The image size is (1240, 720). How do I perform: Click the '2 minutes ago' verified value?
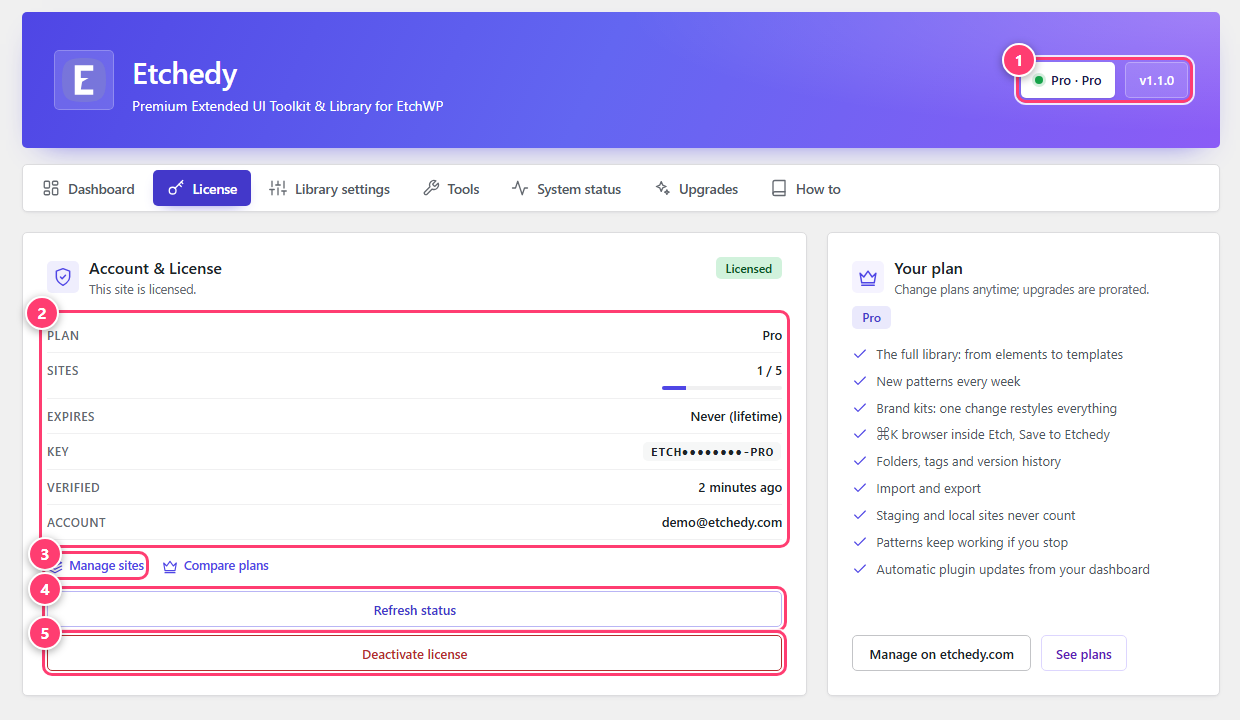tap(740, 487)
